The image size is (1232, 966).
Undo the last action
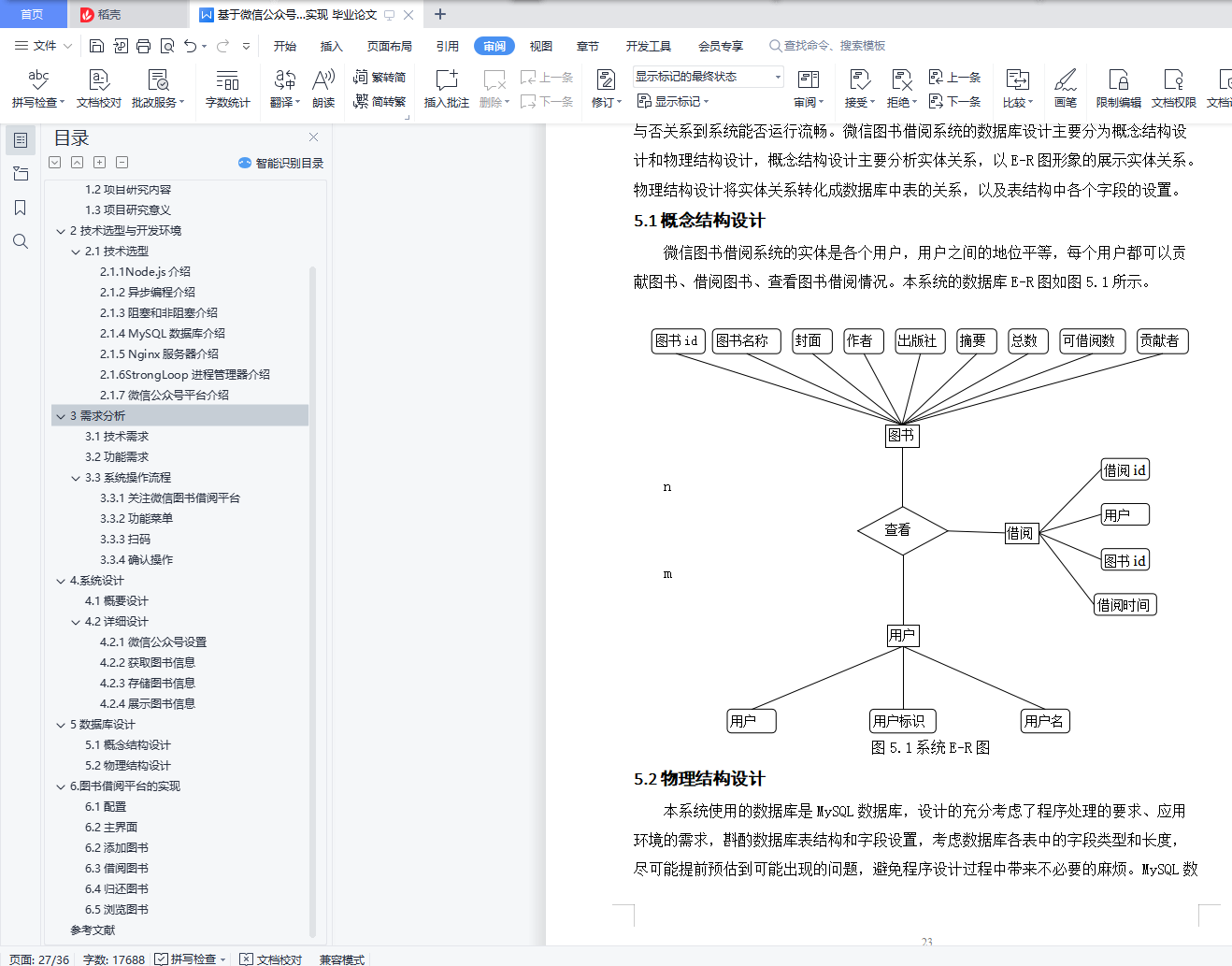[x=191, y=46]
